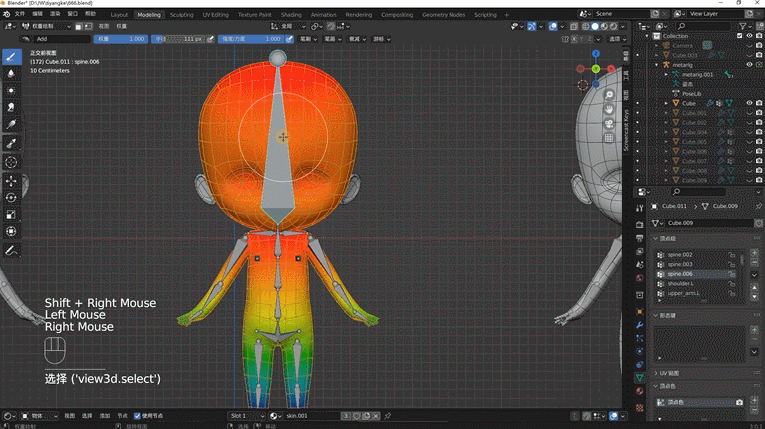
Task: Select the Sample Weight eyedropper tool
Action: click(x=11, y=143)
